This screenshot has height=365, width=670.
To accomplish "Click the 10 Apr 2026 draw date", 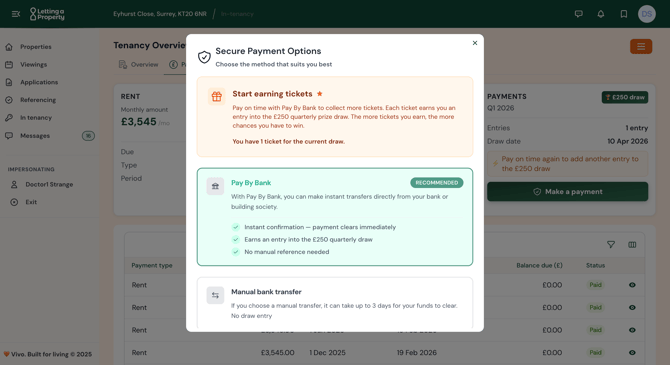I will coord(628,141).
